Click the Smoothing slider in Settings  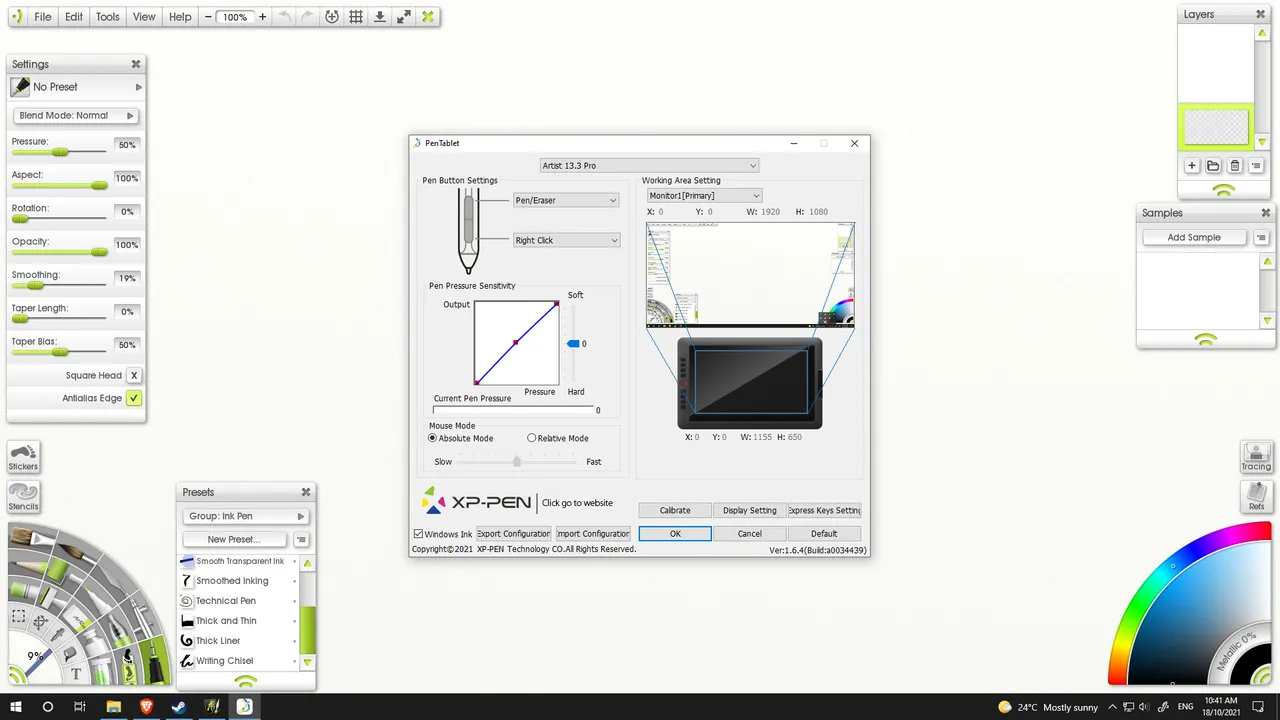coord(59,285)
